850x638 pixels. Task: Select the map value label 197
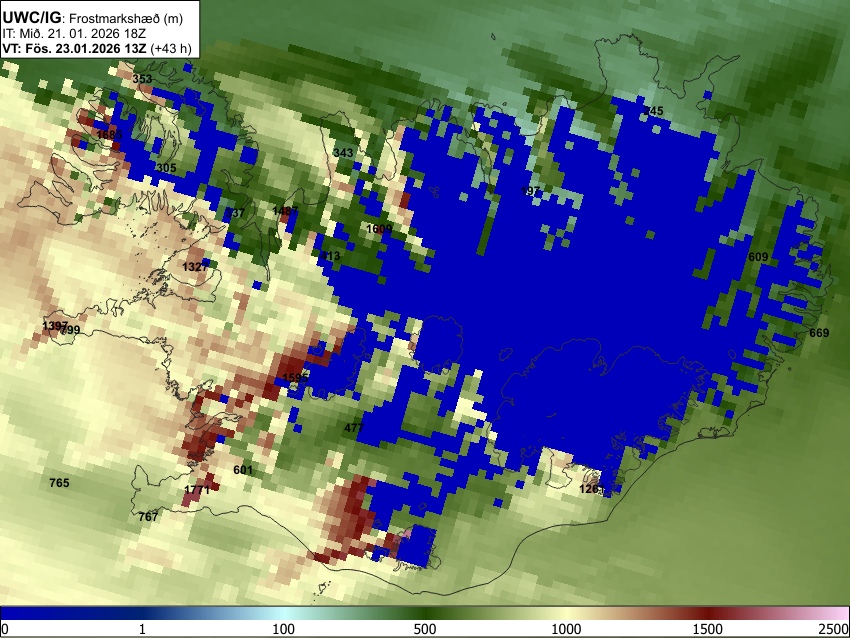[530, 191]
